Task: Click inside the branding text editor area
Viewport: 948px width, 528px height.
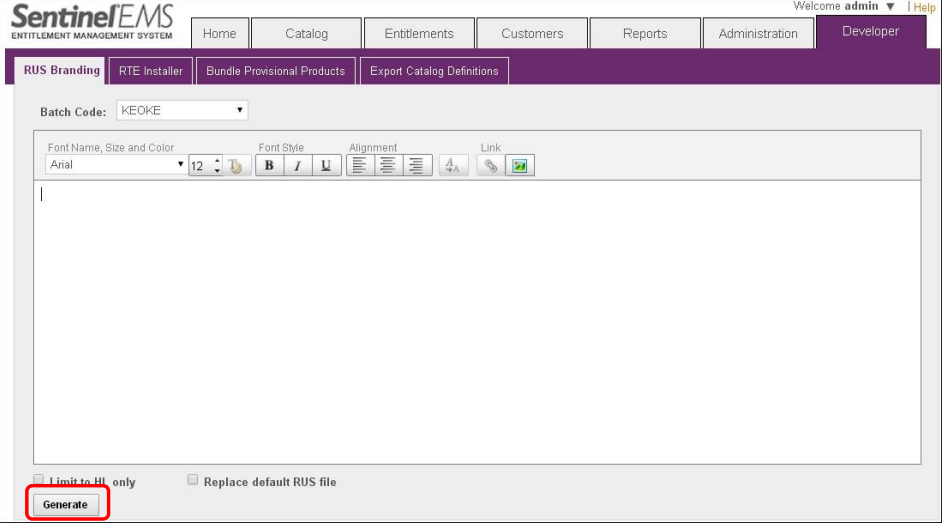Action: coord(477,320)
